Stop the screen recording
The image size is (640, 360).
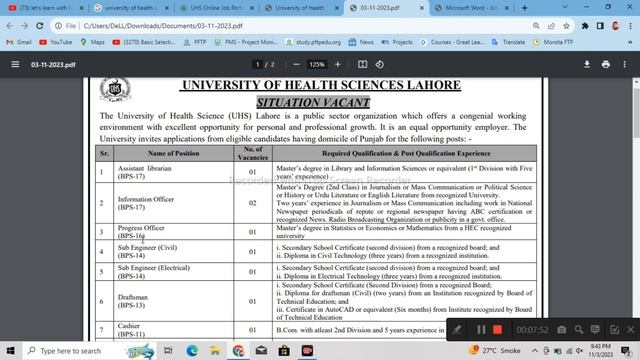pyautogui.click(x=498, y=330)
